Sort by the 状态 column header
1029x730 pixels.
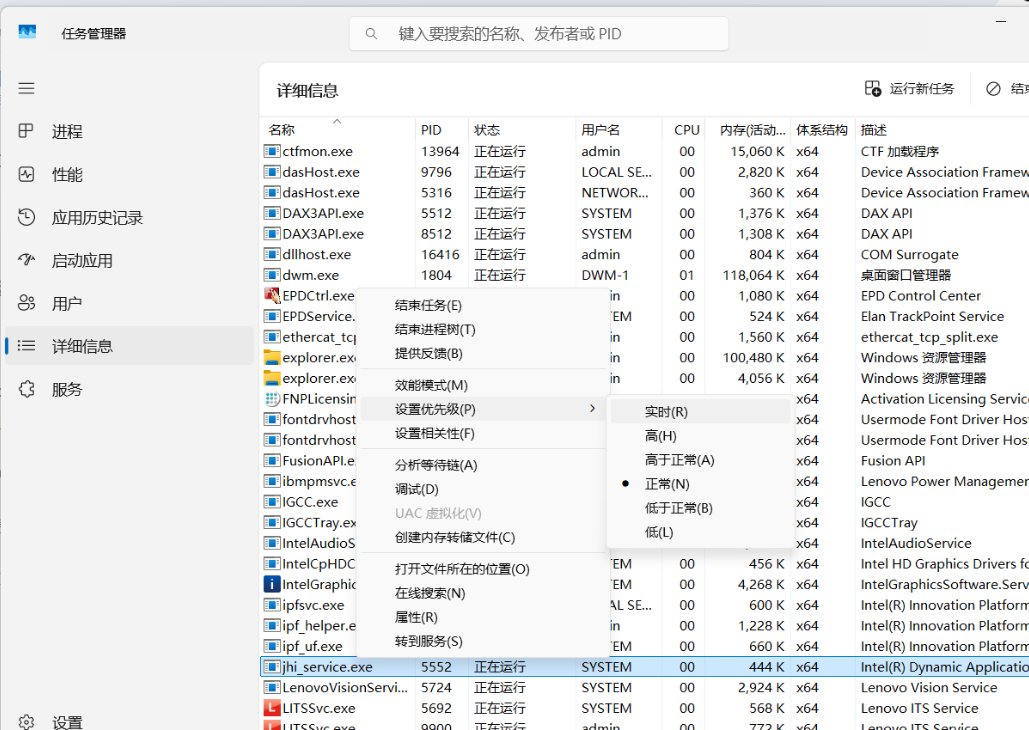coord(522,130)
